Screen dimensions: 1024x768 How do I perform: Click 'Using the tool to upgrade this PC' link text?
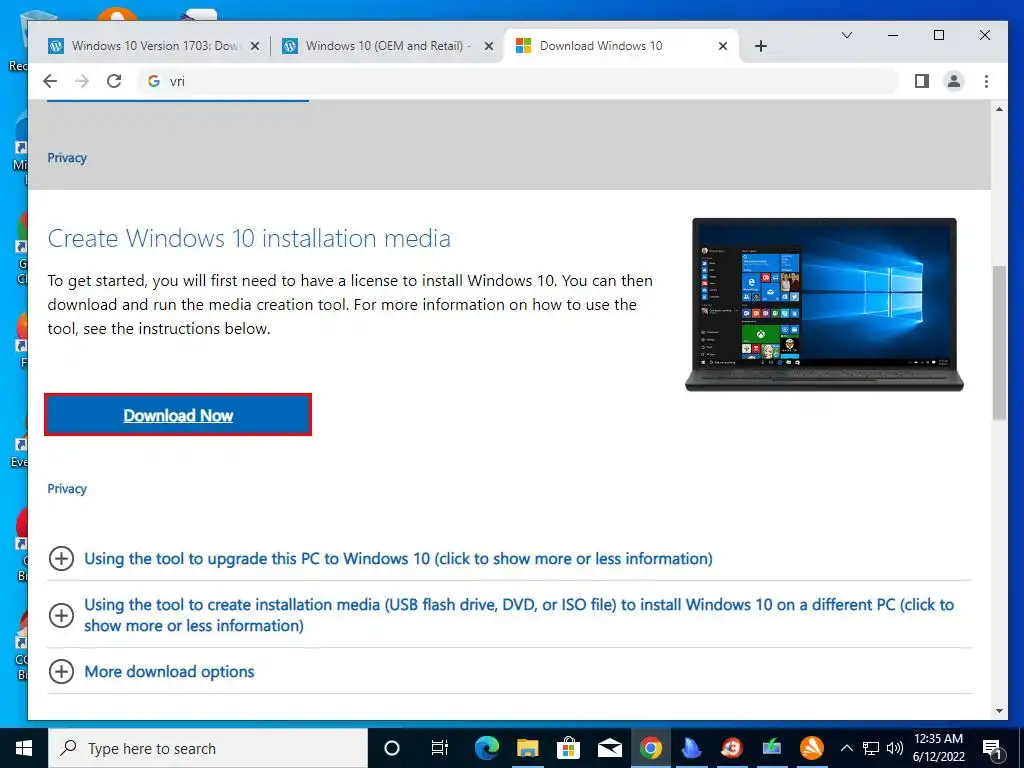click(398, 558)
